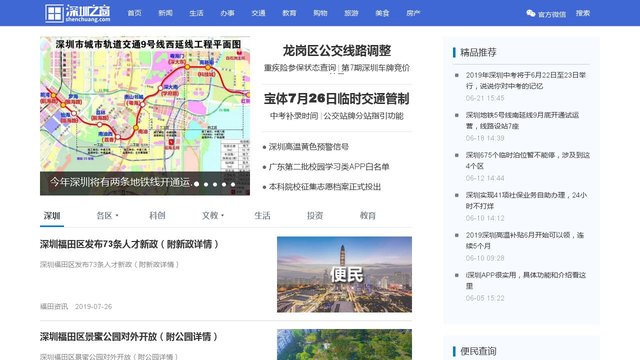Screen dimensions: 640x360
Task: Open sidebar item i深圳APP很实用
Action: pyautogui.click(x=526, y=280)
